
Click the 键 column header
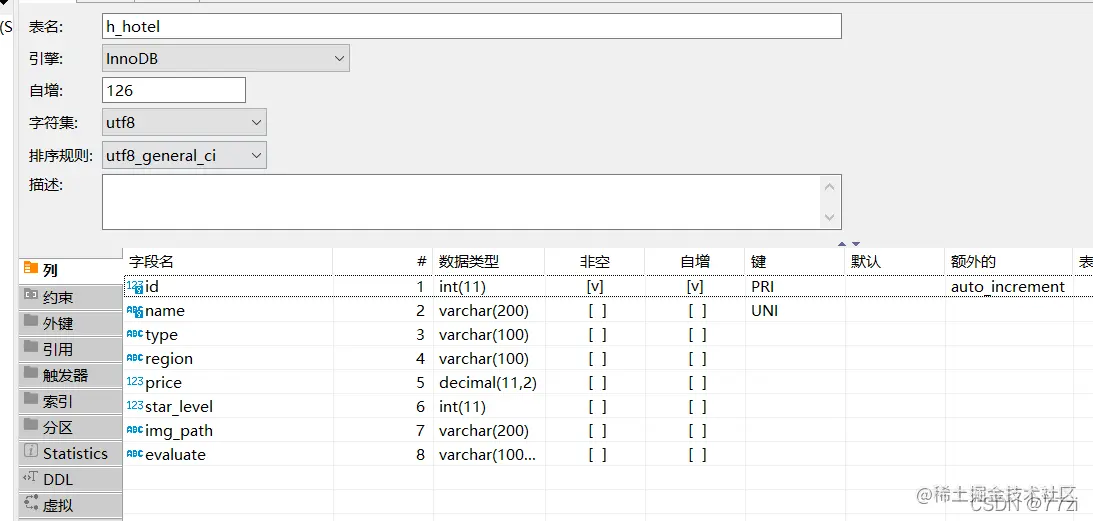795,262
